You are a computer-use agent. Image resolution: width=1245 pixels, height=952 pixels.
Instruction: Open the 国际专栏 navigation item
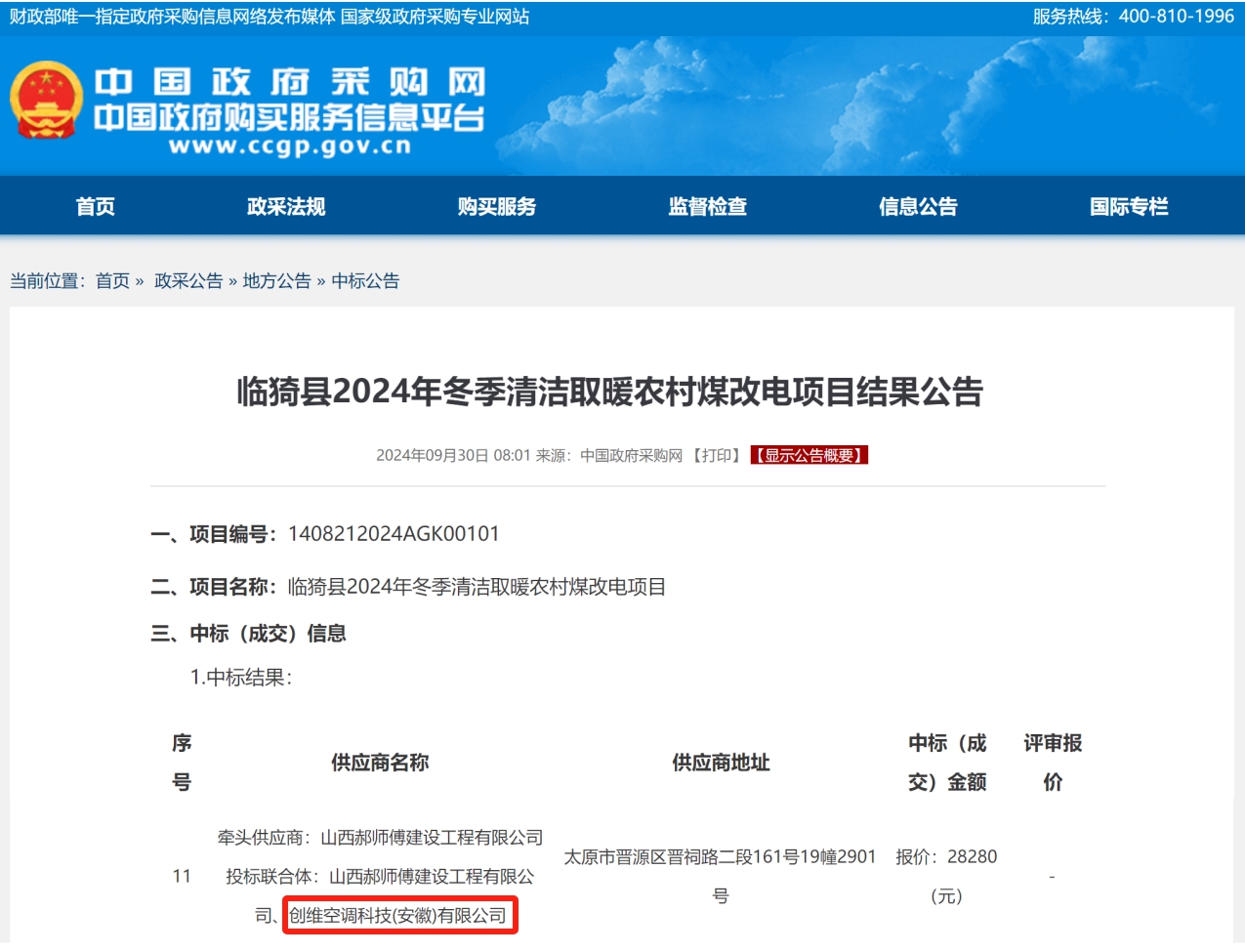click(1129, 206)
